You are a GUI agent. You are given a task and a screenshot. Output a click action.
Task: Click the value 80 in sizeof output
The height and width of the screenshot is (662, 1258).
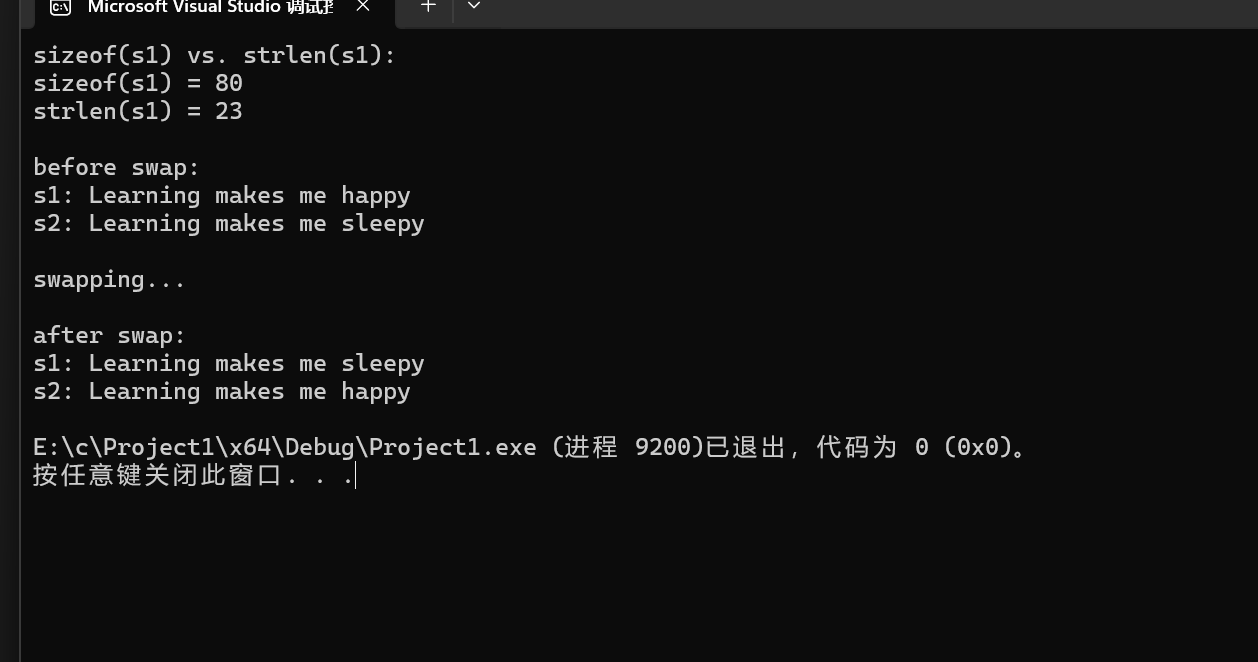(229, 83)
